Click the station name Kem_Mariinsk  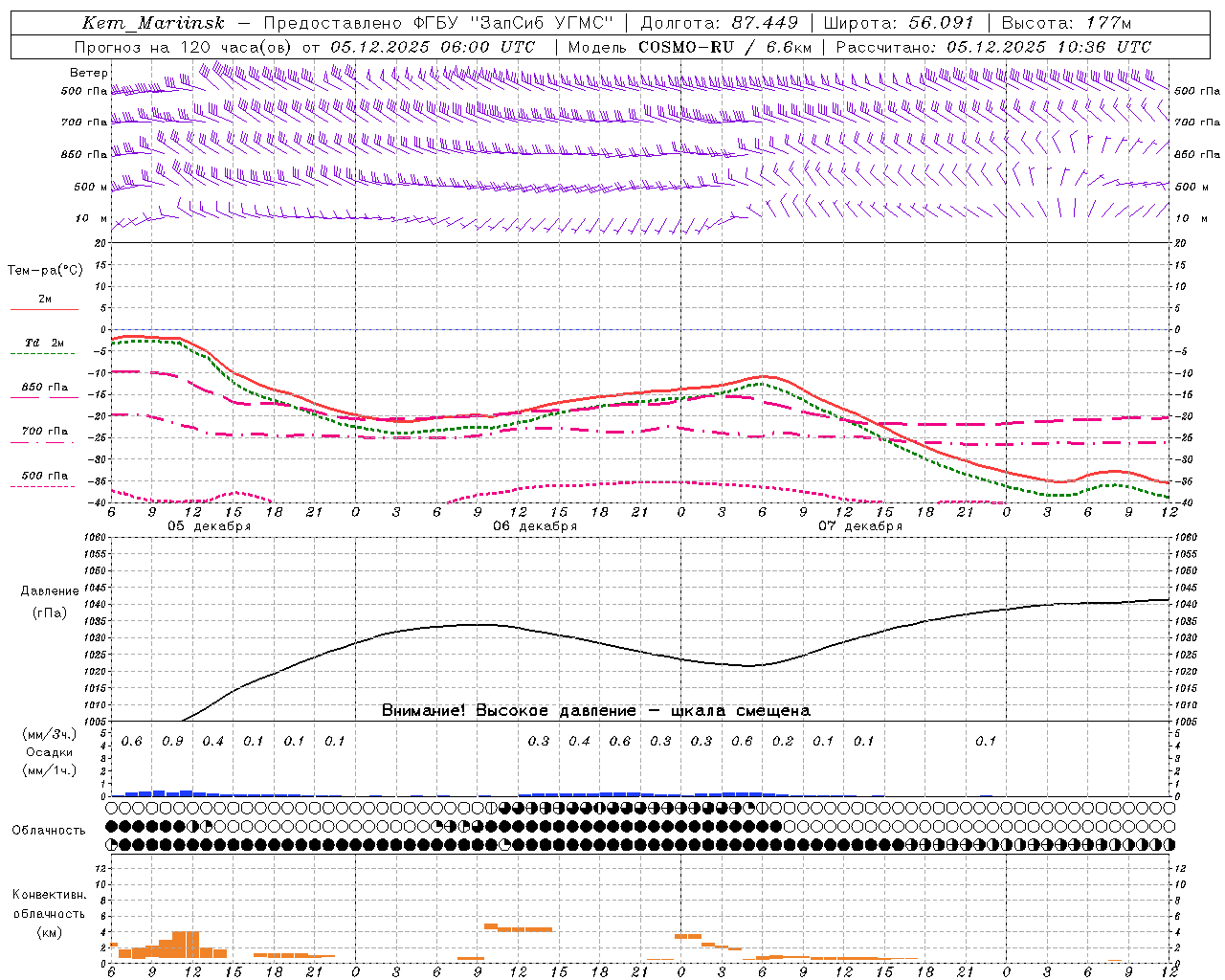[153, 23]
